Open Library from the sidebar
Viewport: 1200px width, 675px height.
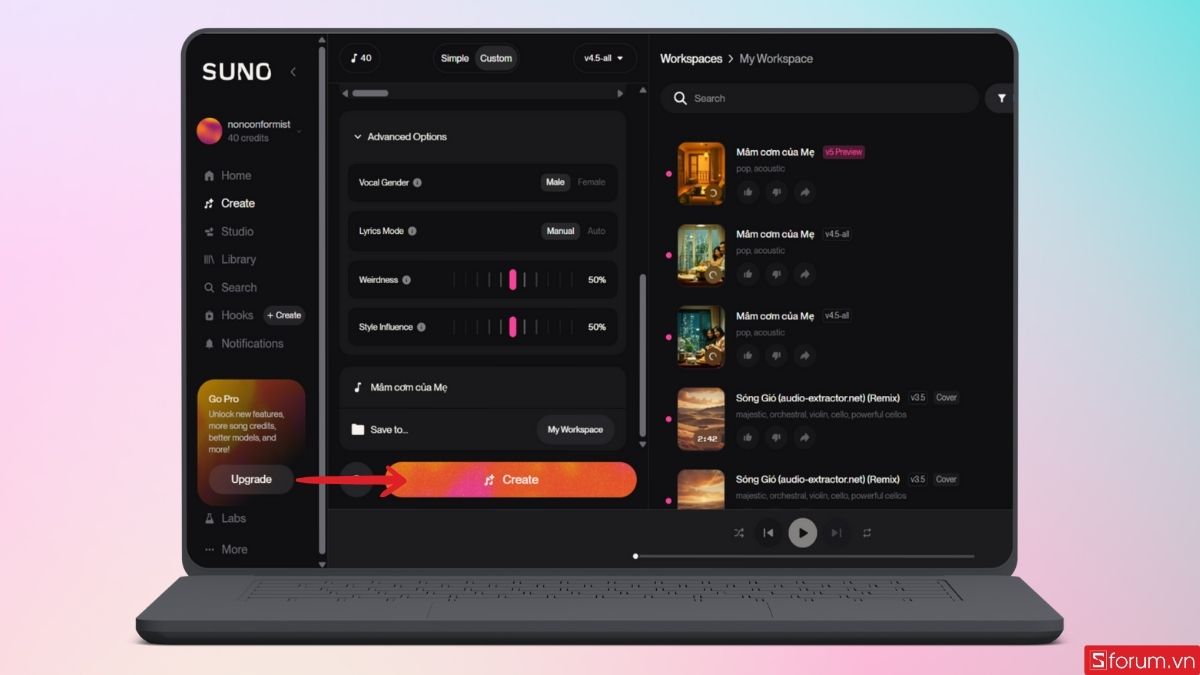tap(230, 259)
